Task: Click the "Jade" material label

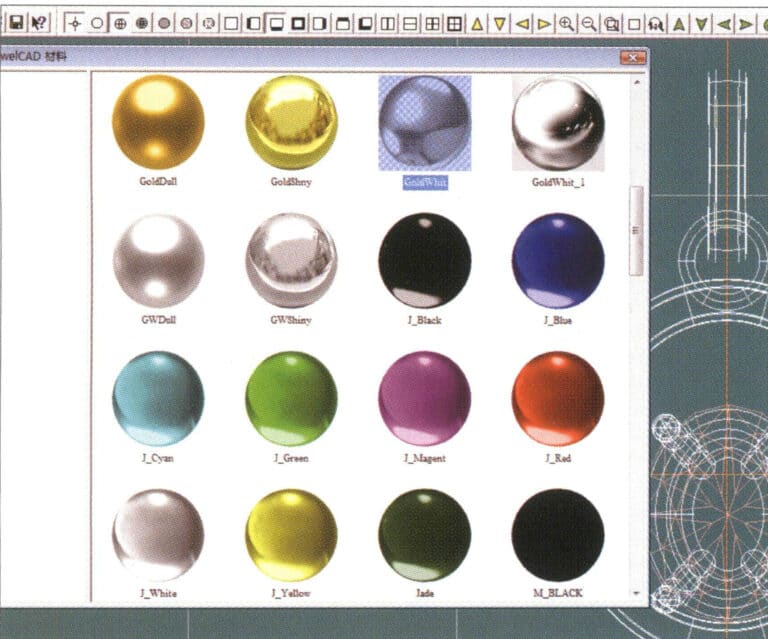Action: pos(425,593)
